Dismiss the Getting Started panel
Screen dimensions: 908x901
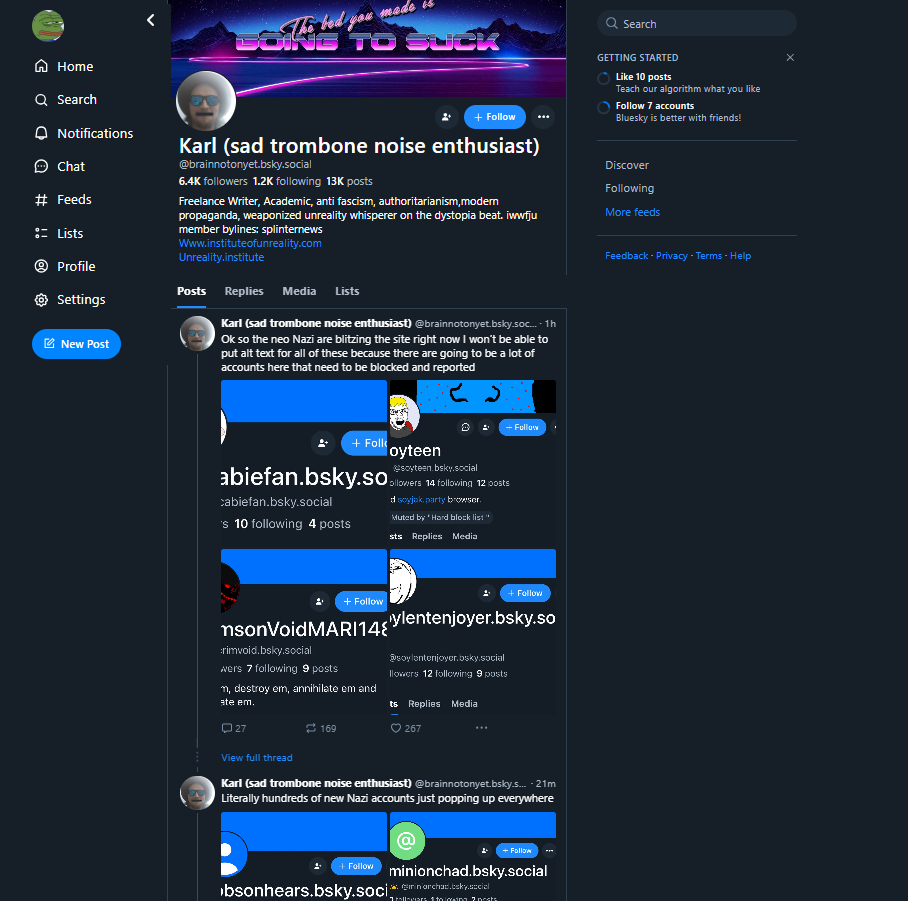[x=790, y=57]
